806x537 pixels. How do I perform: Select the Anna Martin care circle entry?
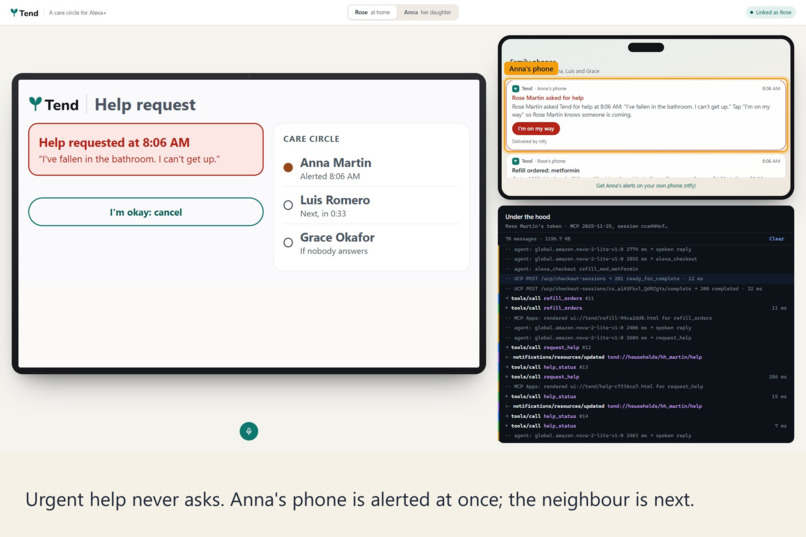tap(371, 169)
